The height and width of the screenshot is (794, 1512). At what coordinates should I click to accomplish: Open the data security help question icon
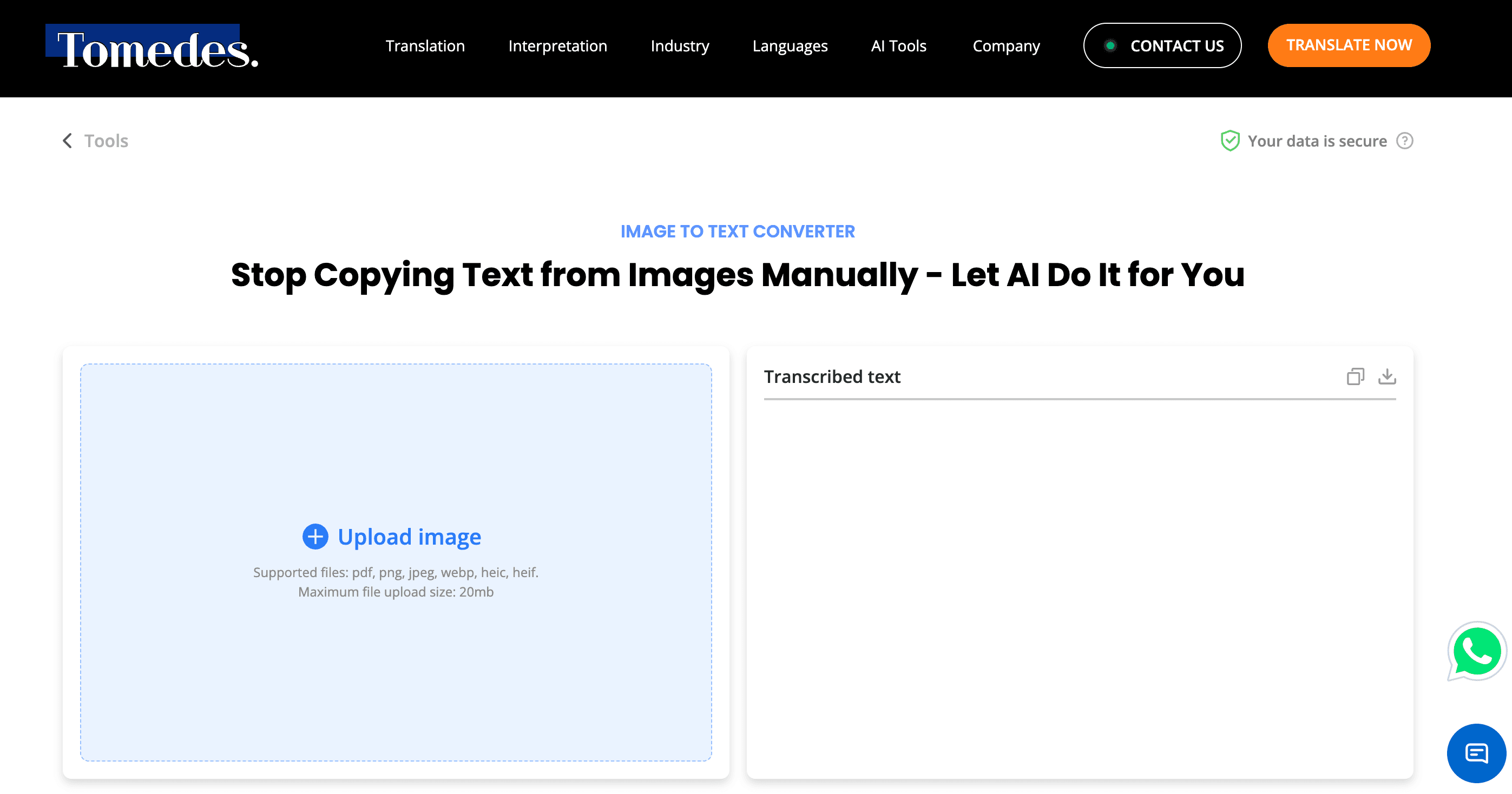[x=1405, y=141]
